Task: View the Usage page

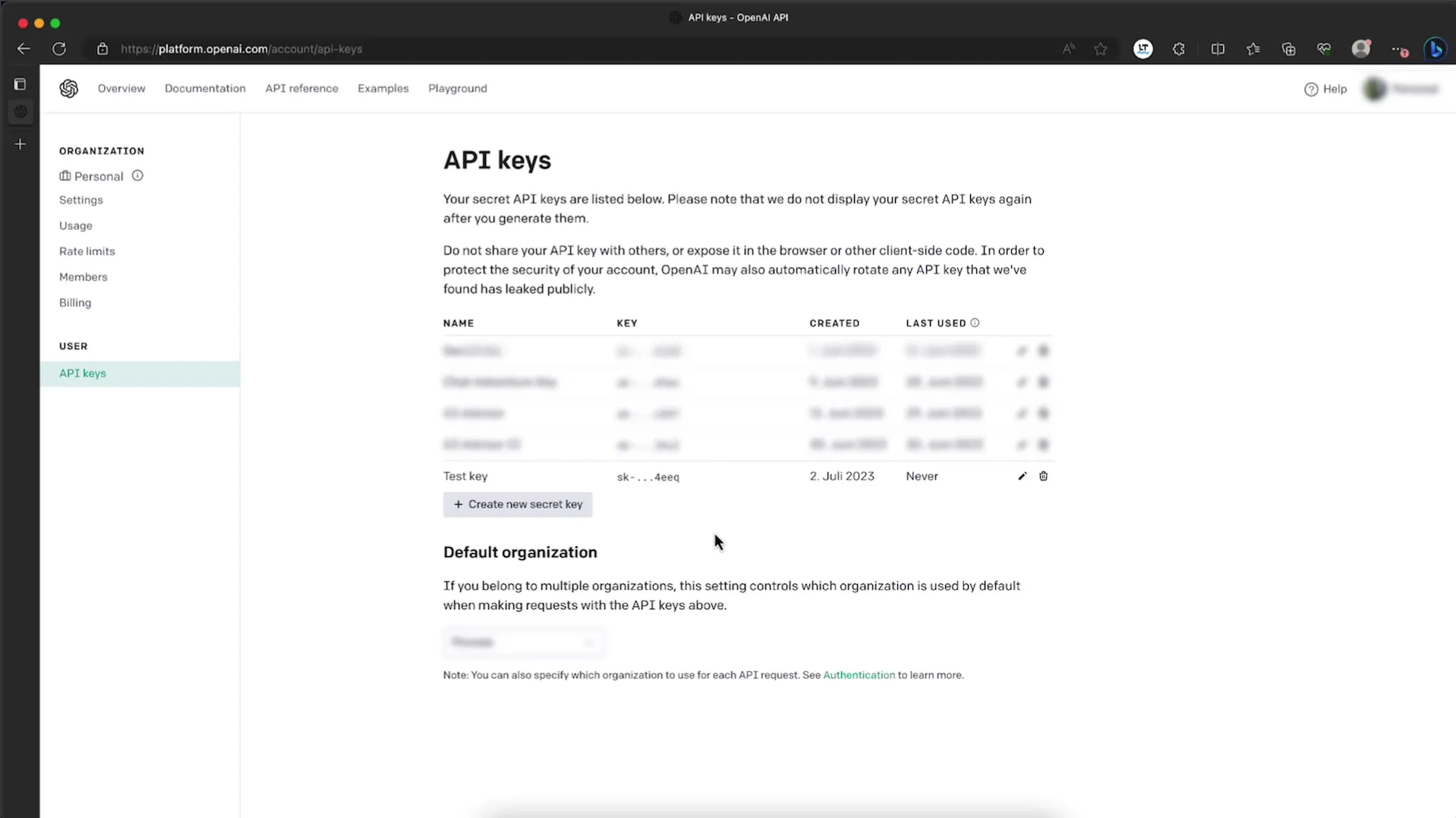Action: coord(76,225)
